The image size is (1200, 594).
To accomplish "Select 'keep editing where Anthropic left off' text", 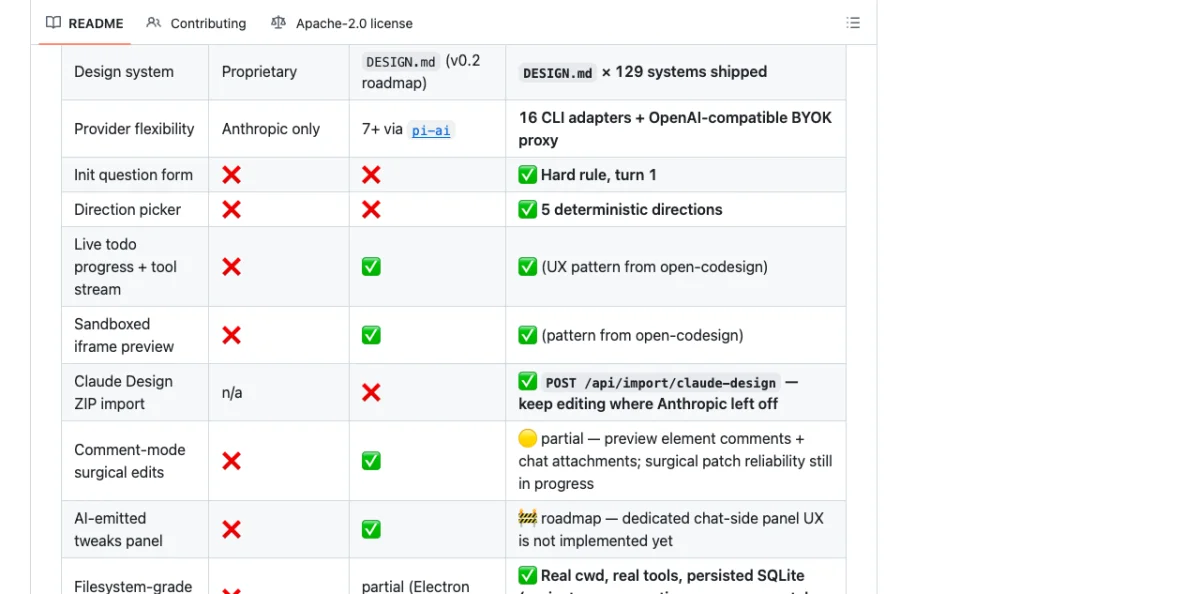I will [648, 404].
